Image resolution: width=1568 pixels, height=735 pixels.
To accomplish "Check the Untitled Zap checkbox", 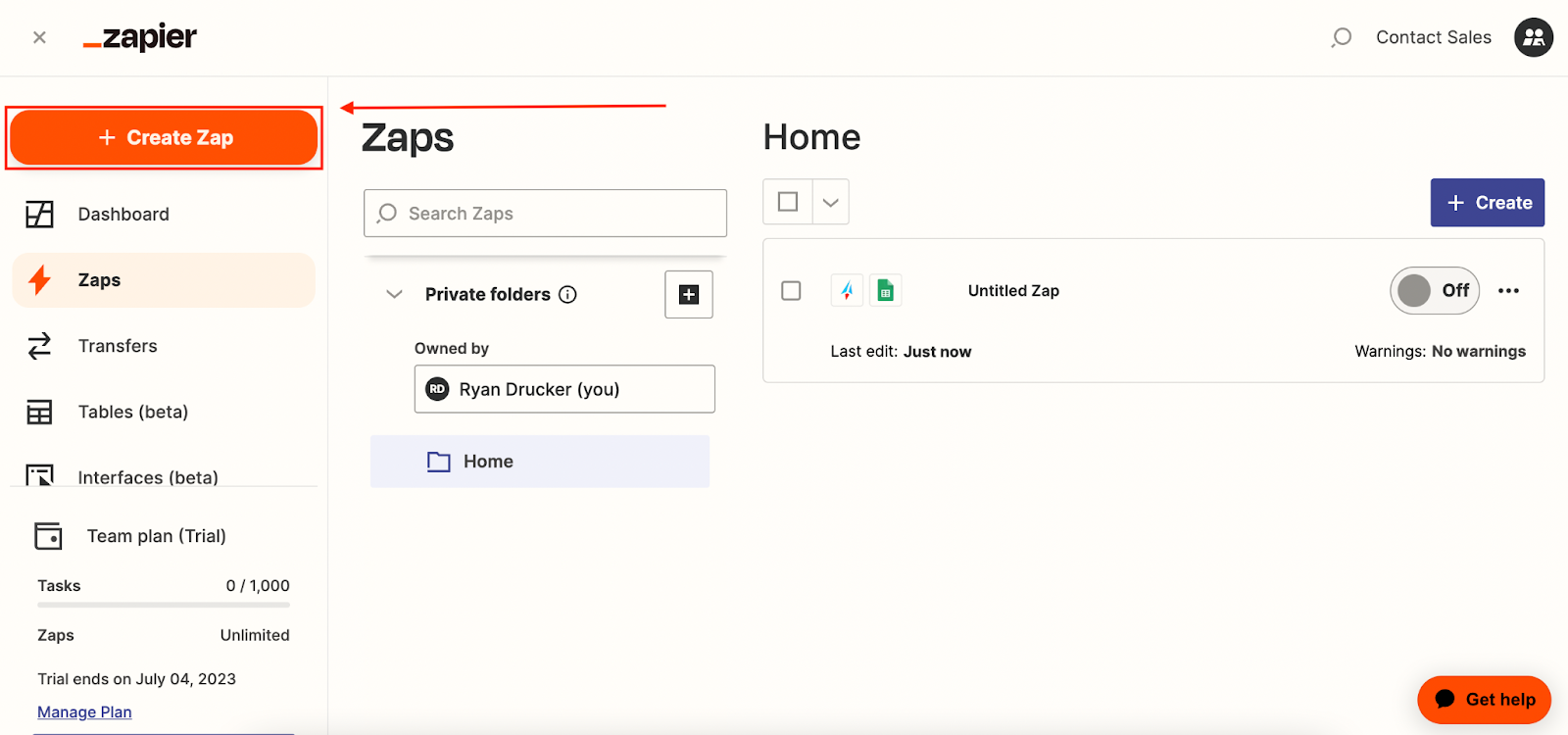I will 791,291.
